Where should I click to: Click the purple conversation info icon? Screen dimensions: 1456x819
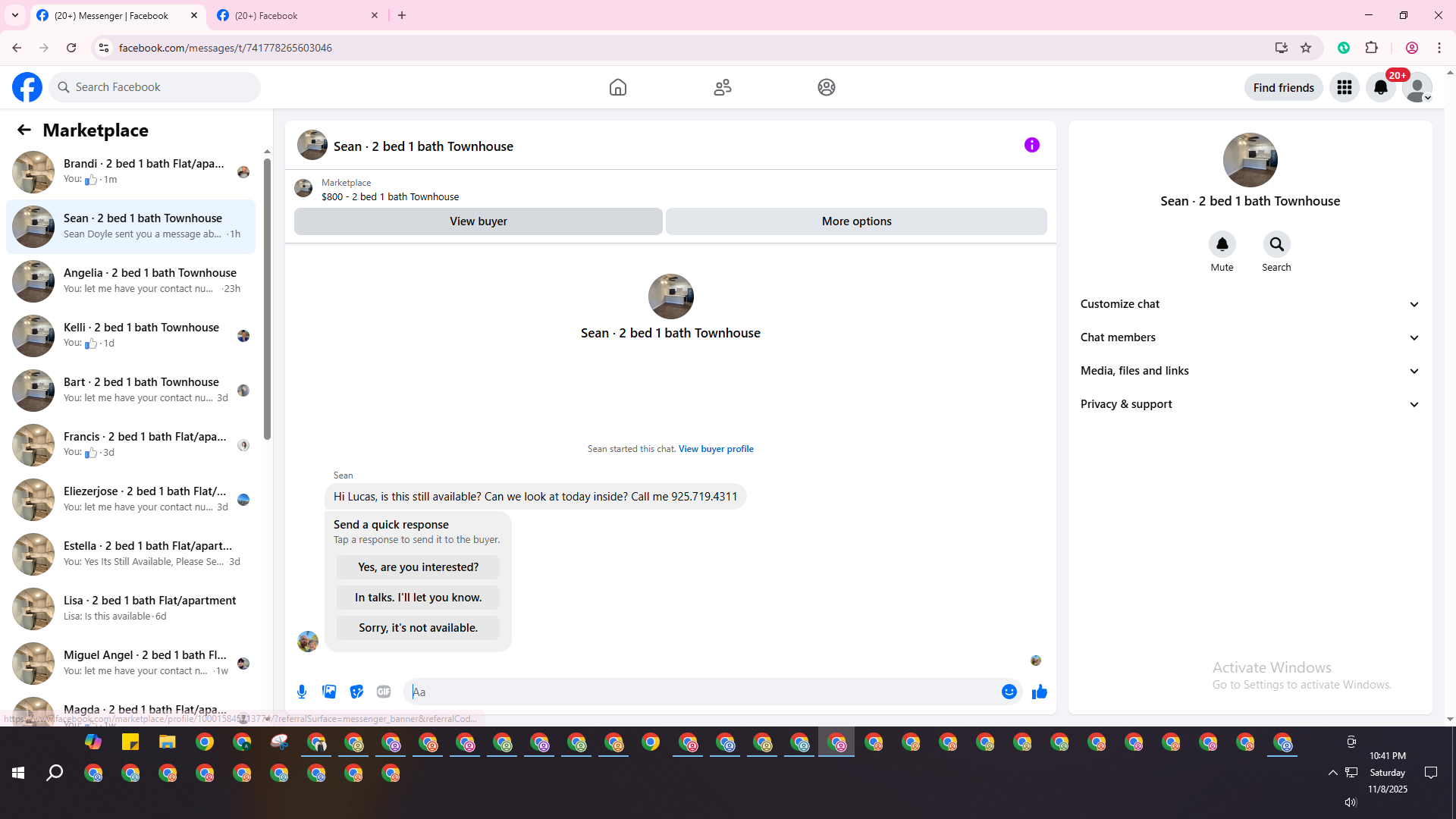(x=1031, y=145)
